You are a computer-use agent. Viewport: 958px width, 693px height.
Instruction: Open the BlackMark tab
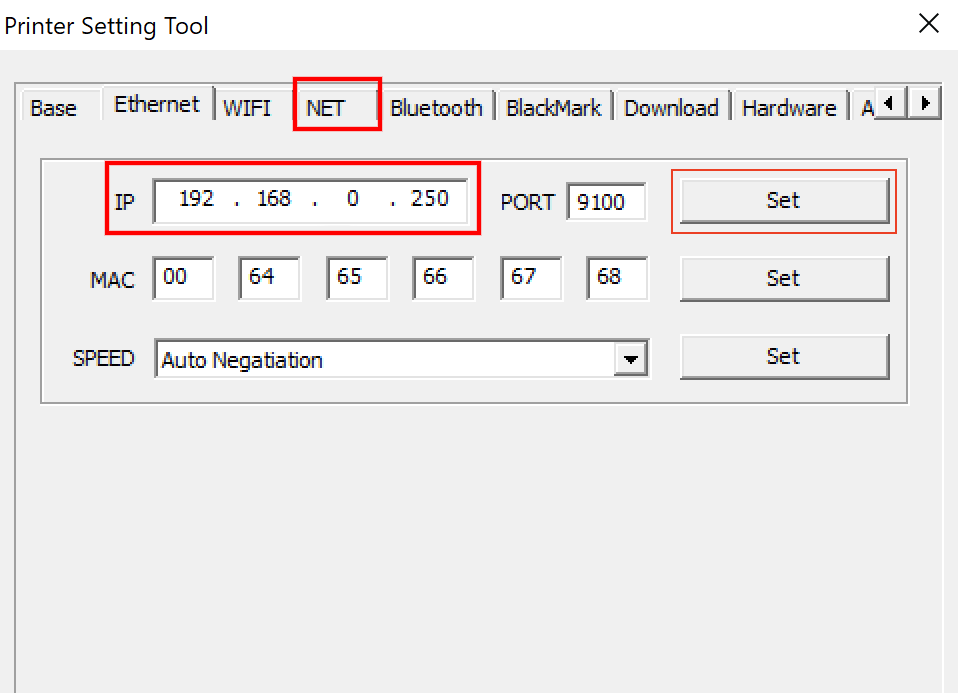point(553,108)
